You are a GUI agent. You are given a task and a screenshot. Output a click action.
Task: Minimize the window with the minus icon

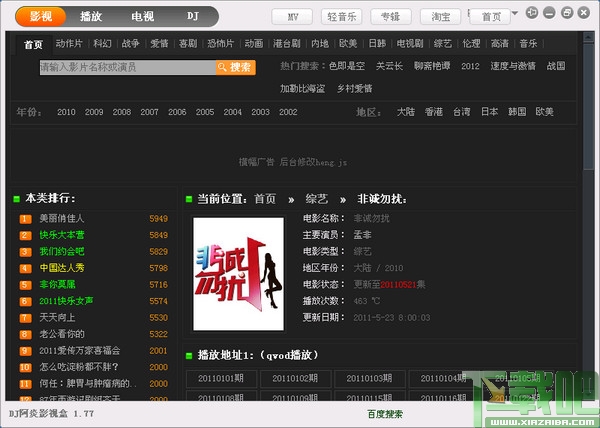click(x=549, y=13)
